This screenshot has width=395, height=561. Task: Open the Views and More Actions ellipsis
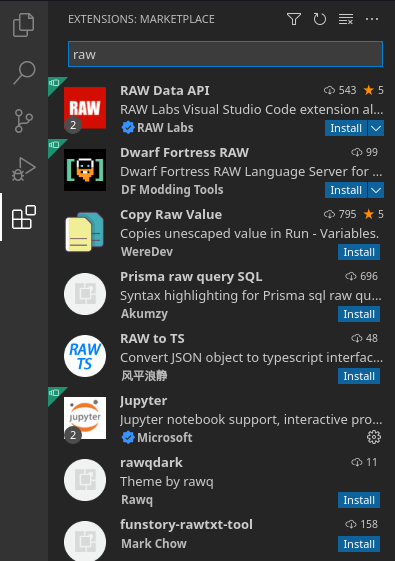(372, 19)
